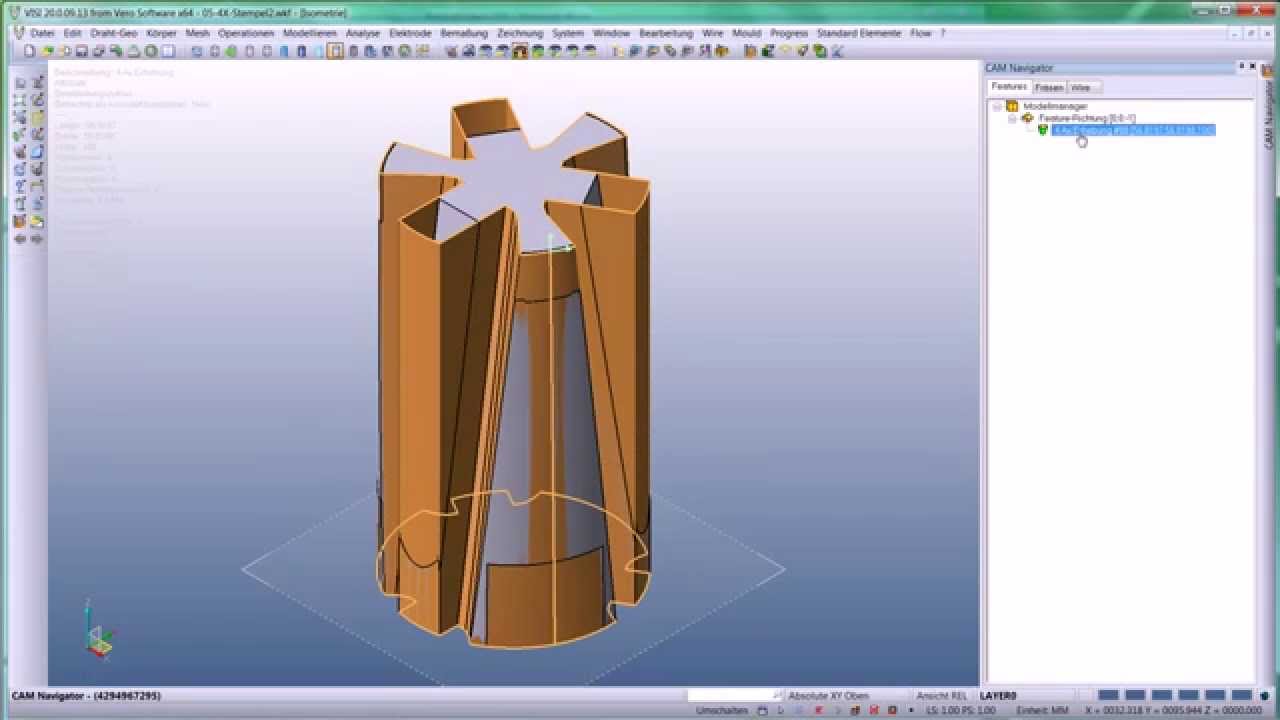Open the System menu
Image resolution: width=1280 pixels, height=720 pixels.
568,33
